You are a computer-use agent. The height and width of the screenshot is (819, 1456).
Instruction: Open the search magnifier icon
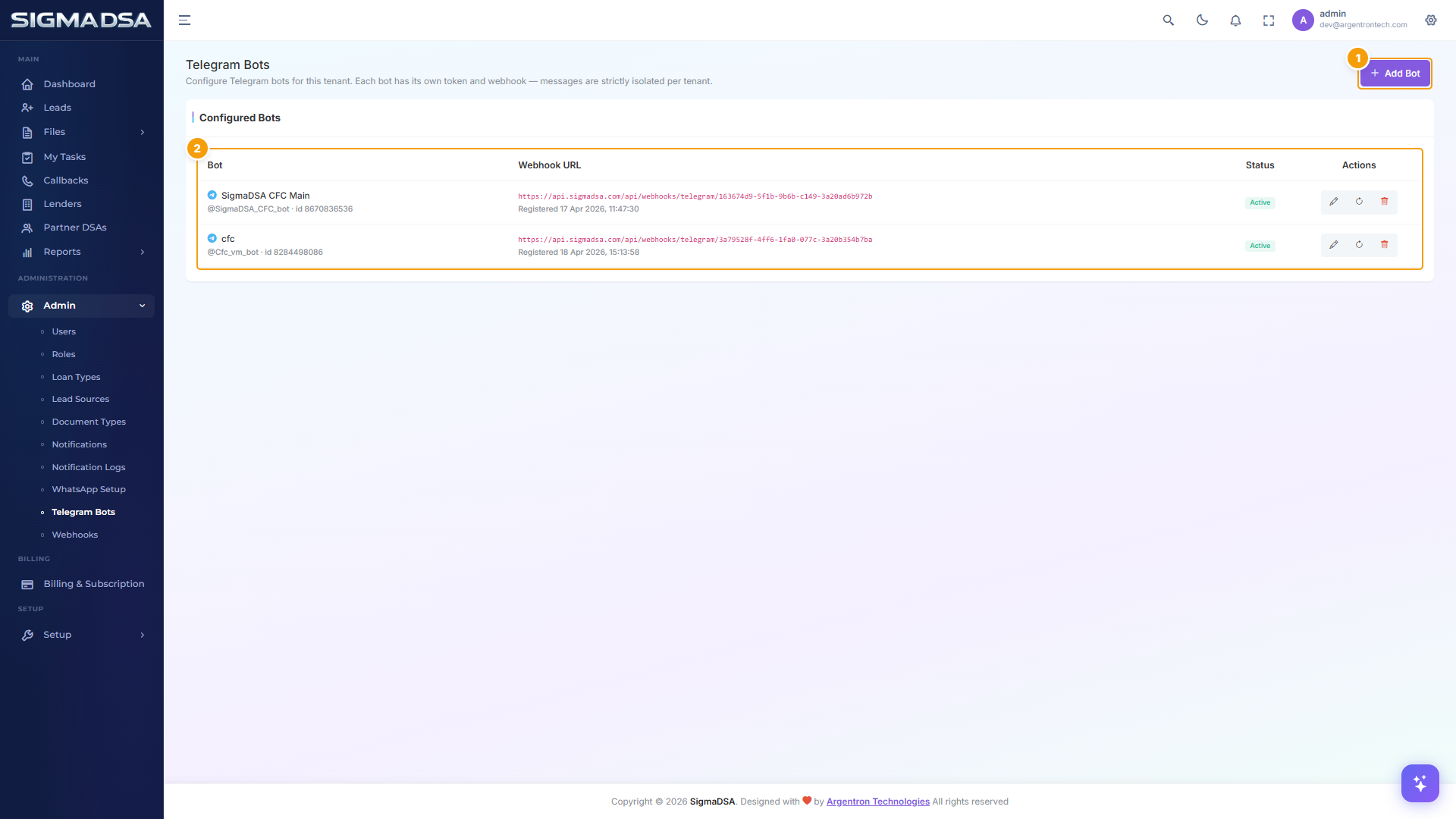click(x=1169, y=20)
